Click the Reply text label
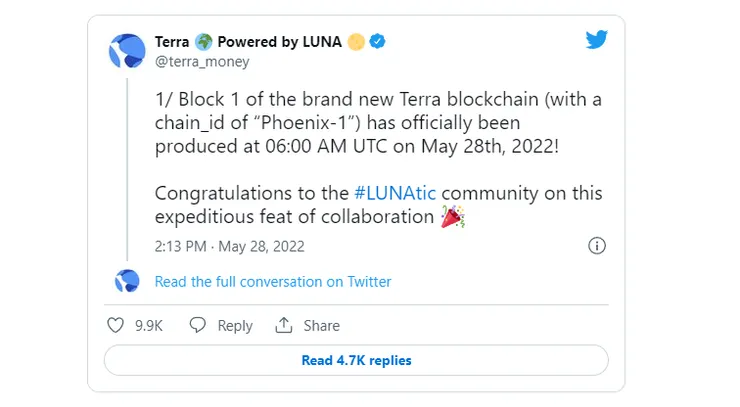The image size is (740, 407). tap(235, 325)
